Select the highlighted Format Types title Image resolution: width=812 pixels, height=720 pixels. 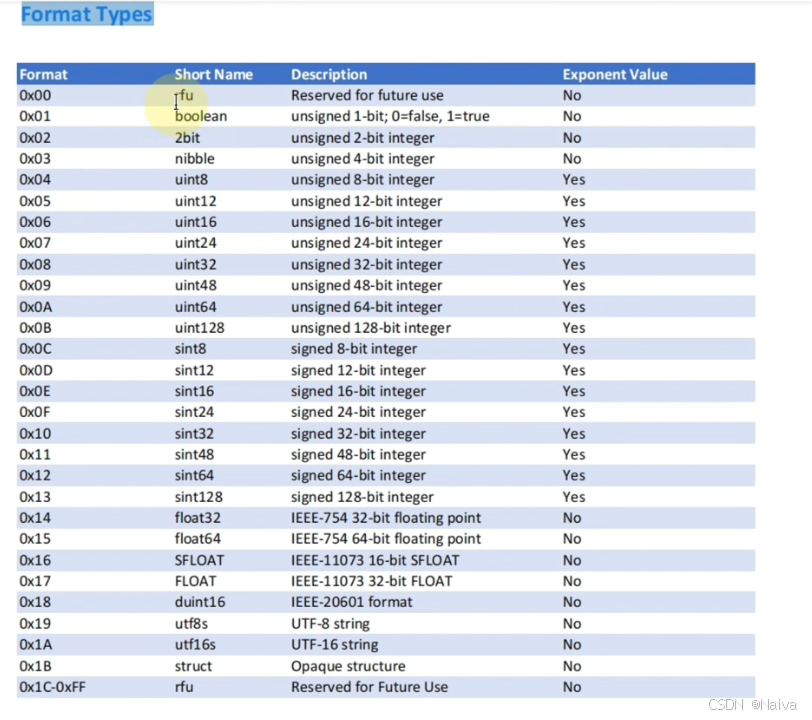(86, 14)
